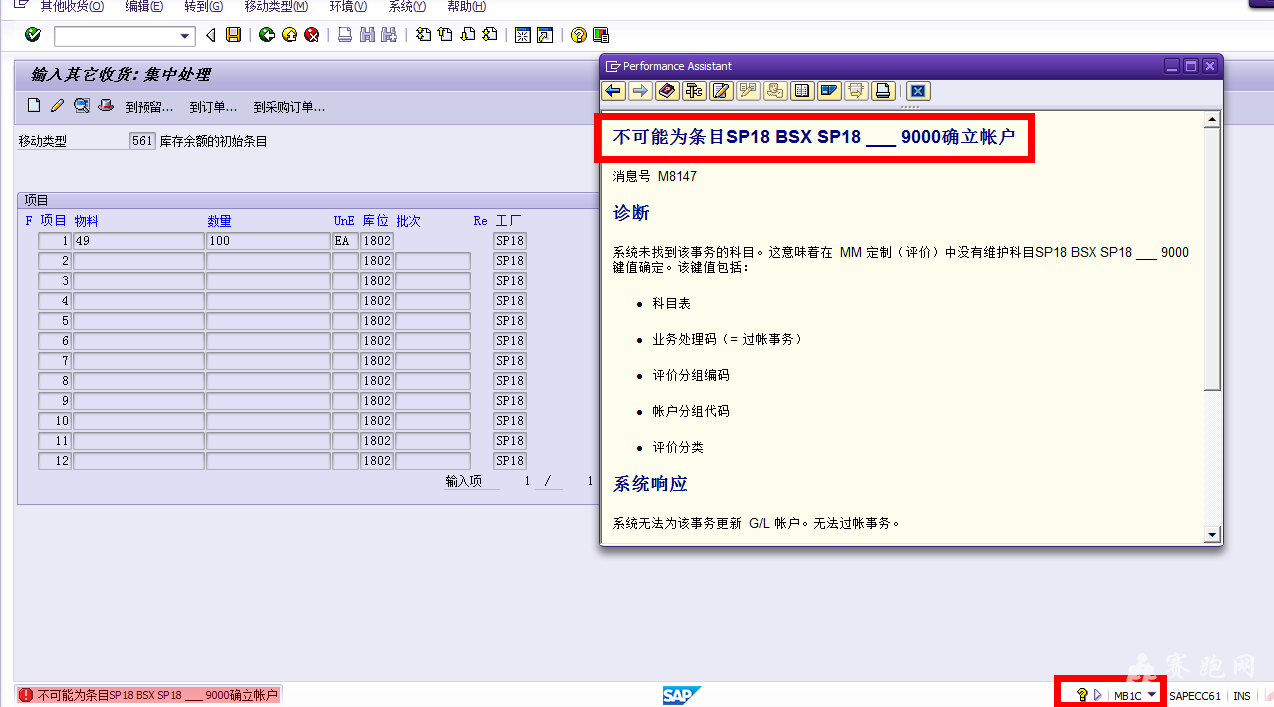This screenshot has width=1274, height=707.
Task: Click Back arrow in Performance Assistant
Action: pos(614,91)
